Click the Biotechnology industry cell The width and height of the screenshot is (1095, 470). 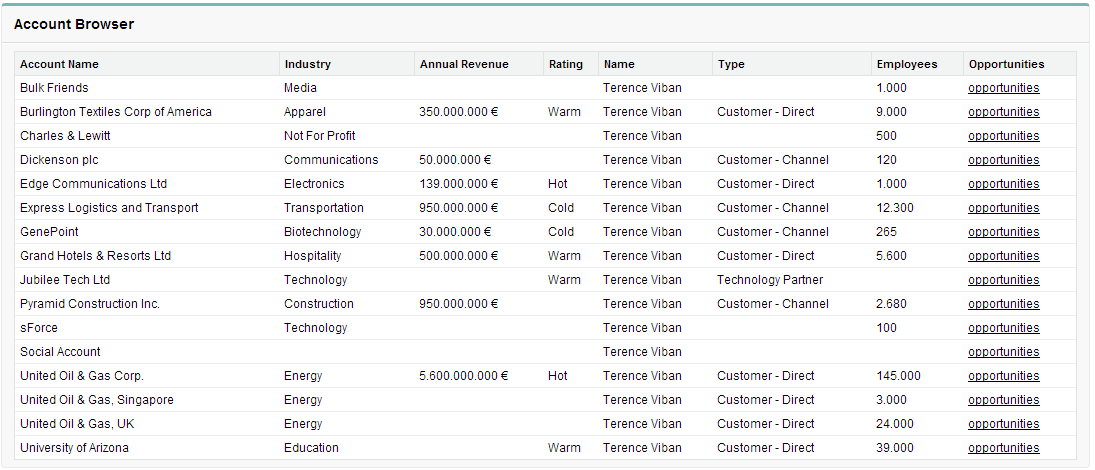323,232
